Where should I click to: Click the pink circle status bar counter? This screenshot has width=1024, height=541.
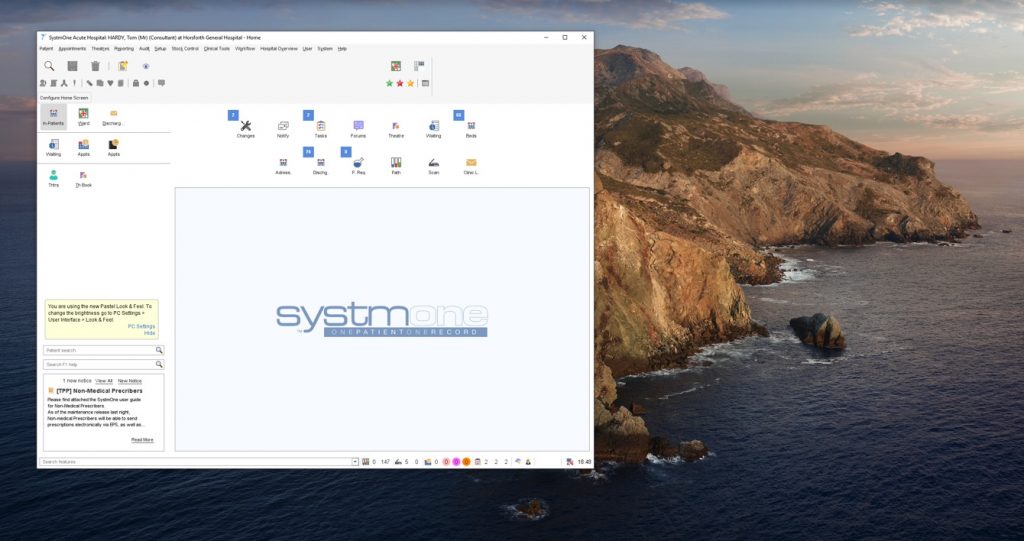point(447,461)
